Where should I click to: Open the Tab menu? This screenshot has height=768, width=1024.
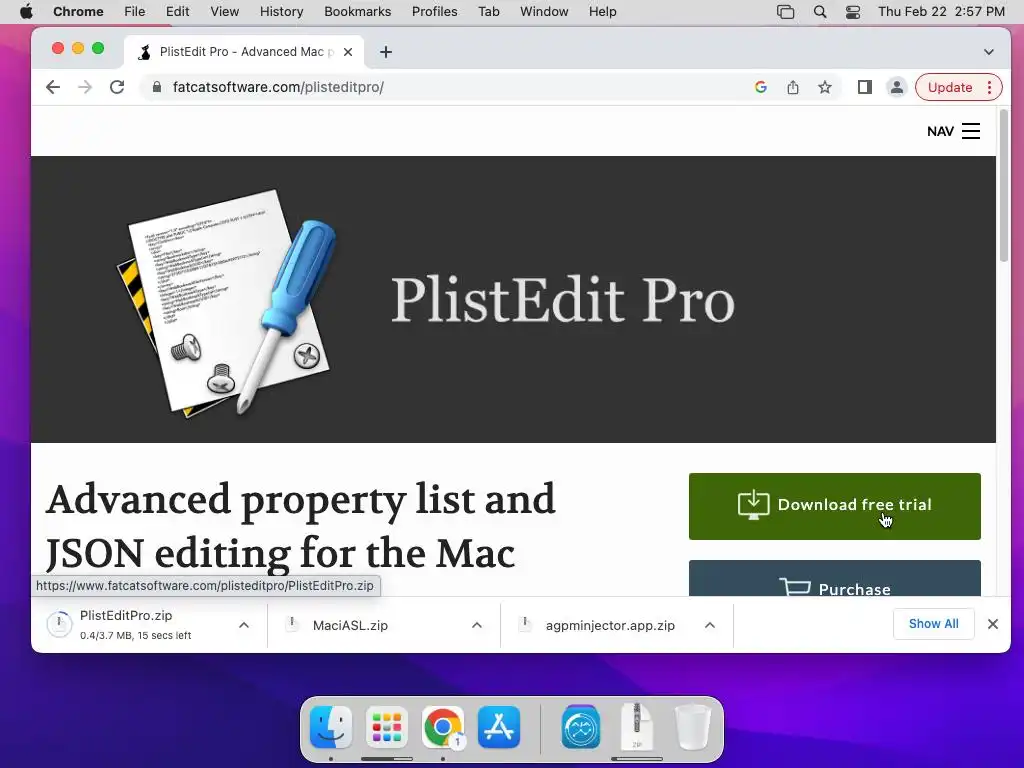point(488,12)
